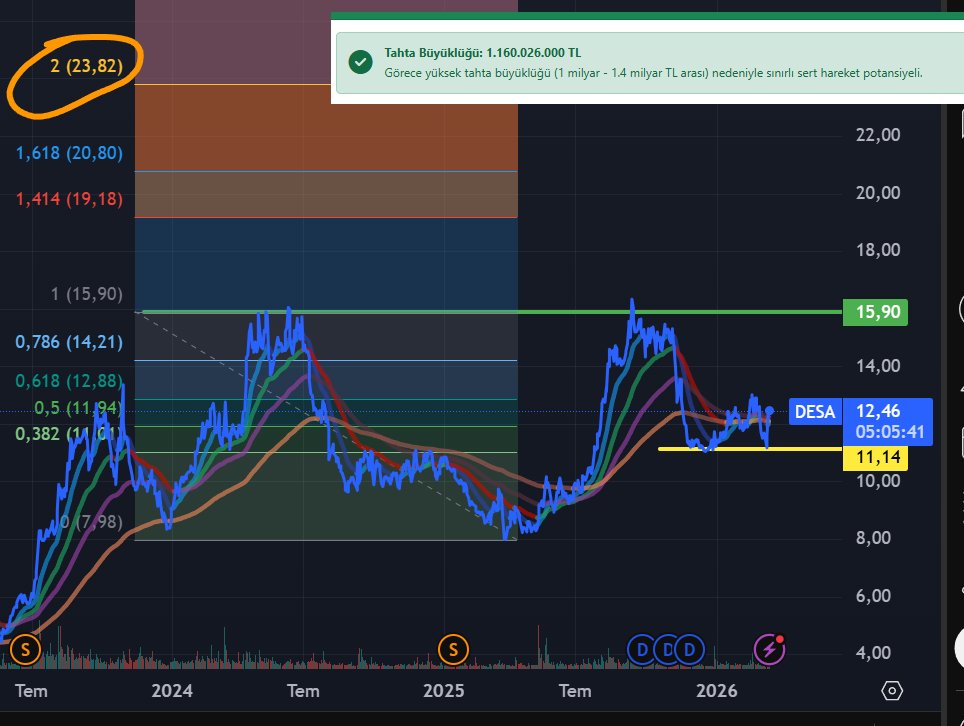Screen dimensions: 964x726
Task: Click 6,00 on the price axis
Action: 873,596
